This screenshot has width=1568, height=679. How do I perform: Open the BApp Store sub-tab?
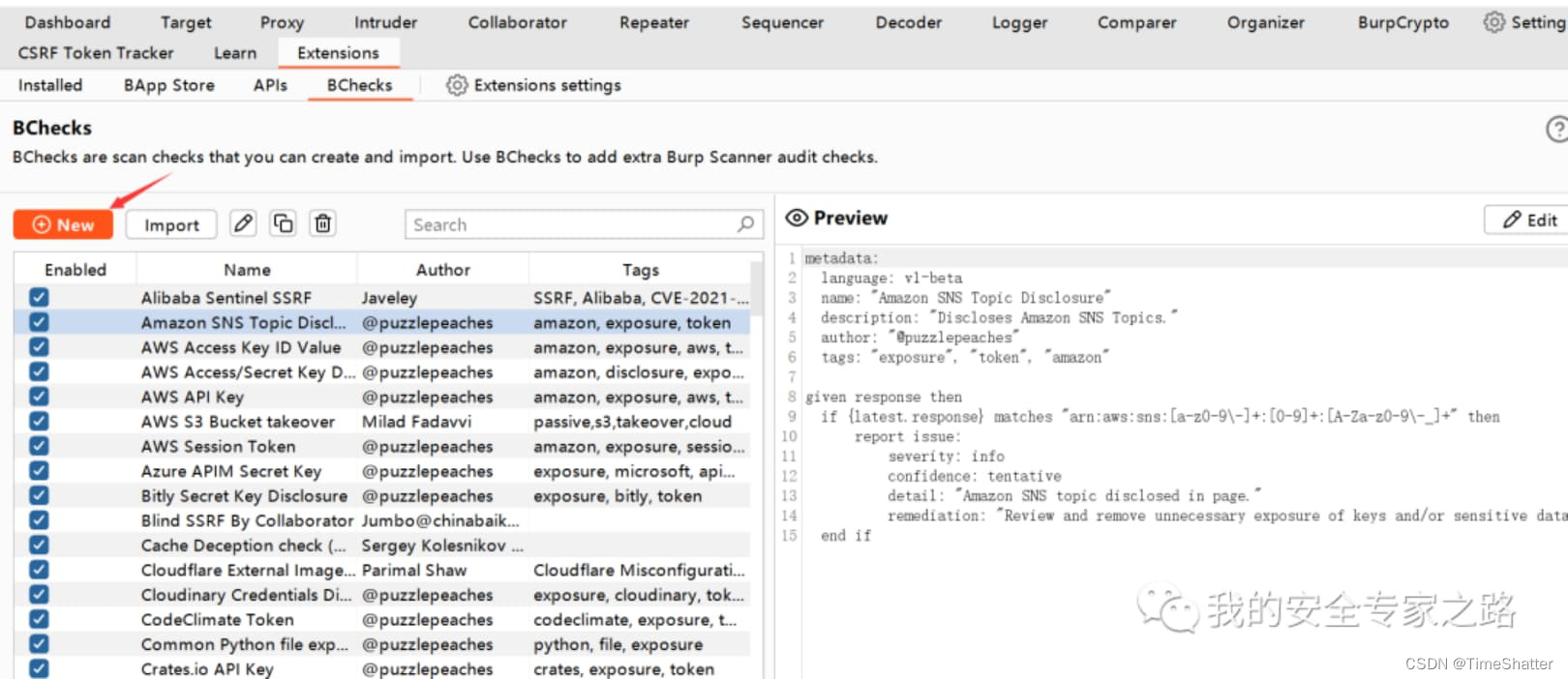coord(169,85)
